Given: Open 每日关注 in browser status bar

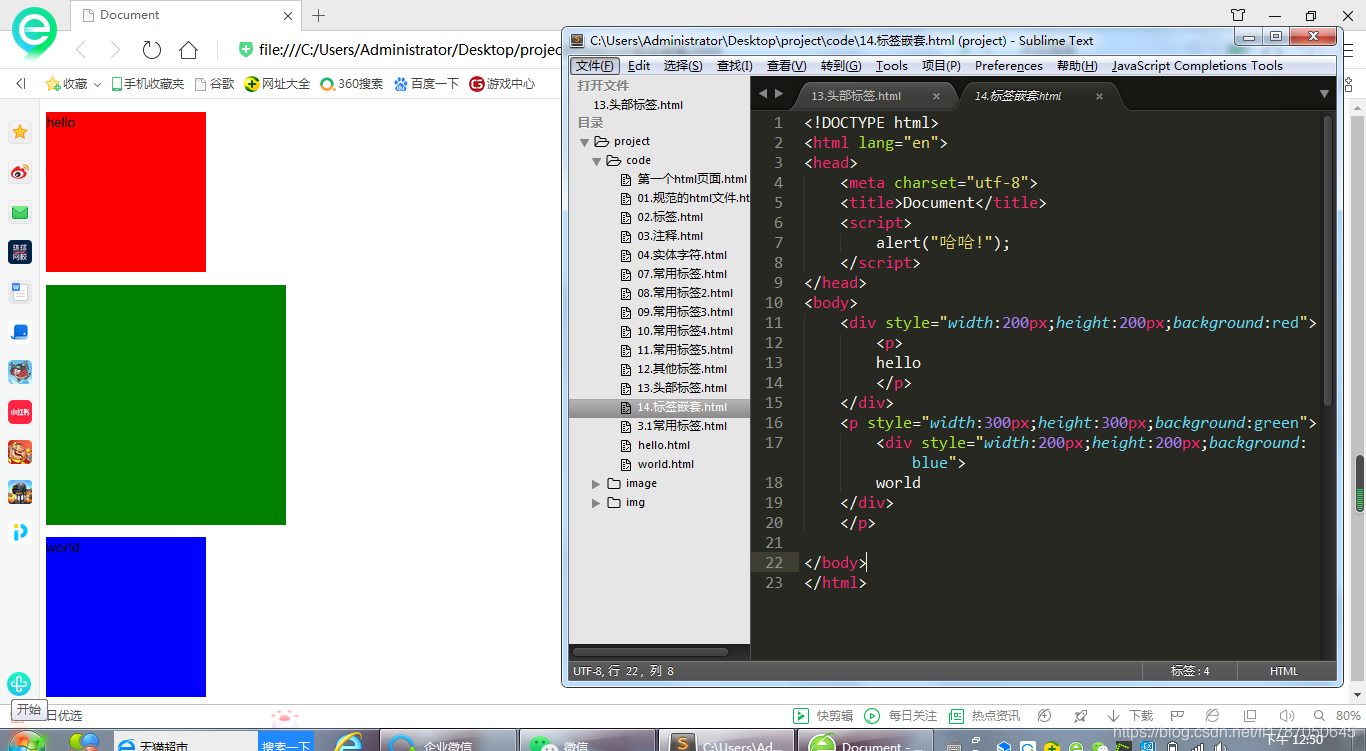Looking at the screenshot, I should point(901,716).
